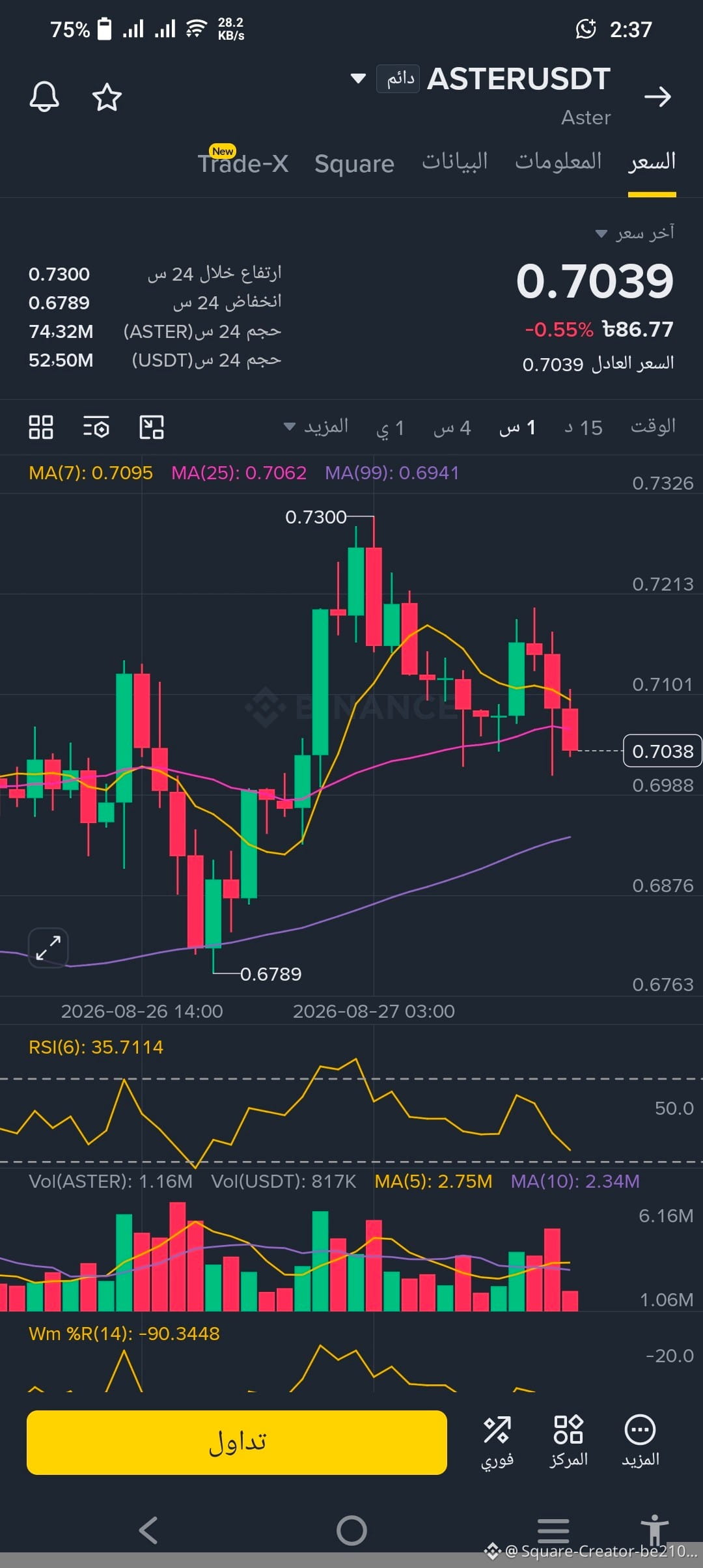Tap the price axis value 0.7213
The height and width of the screenshot is (1568, 703).
tap(663, 584)
